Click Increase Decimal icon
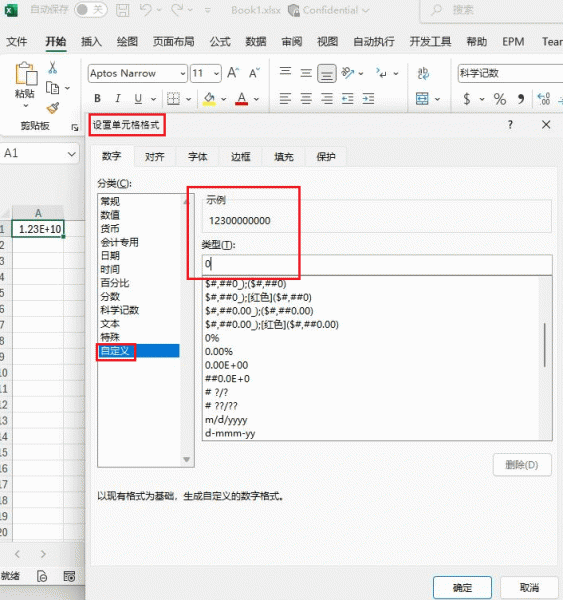The image size is (563, 600). tap(543, 99)
